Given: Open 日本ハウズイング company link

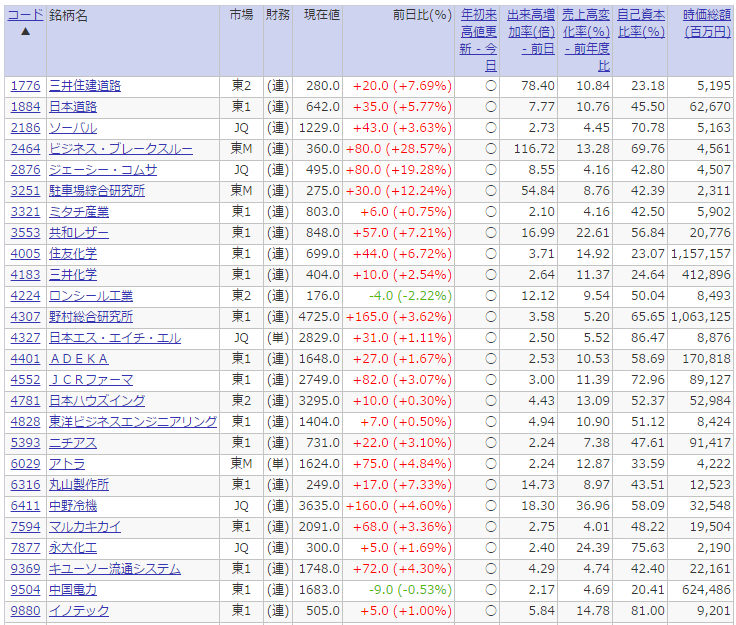Looking at the screenshot, I should [x=97, y=401].
